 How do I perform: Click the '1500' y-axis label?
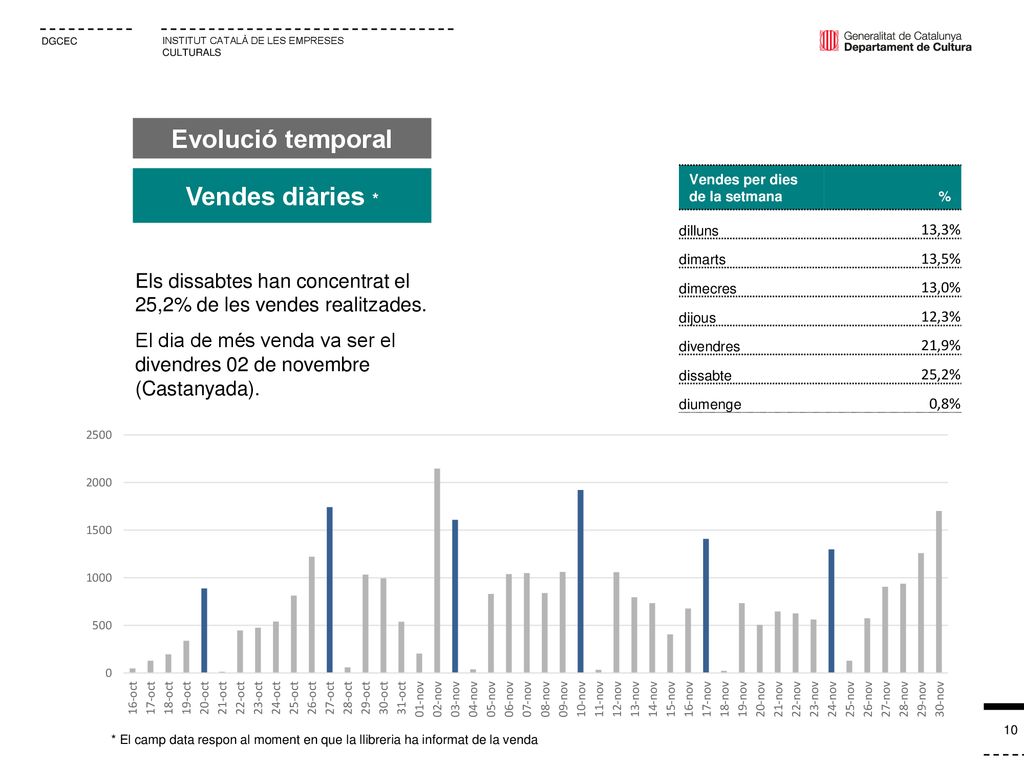coord(99,530)
